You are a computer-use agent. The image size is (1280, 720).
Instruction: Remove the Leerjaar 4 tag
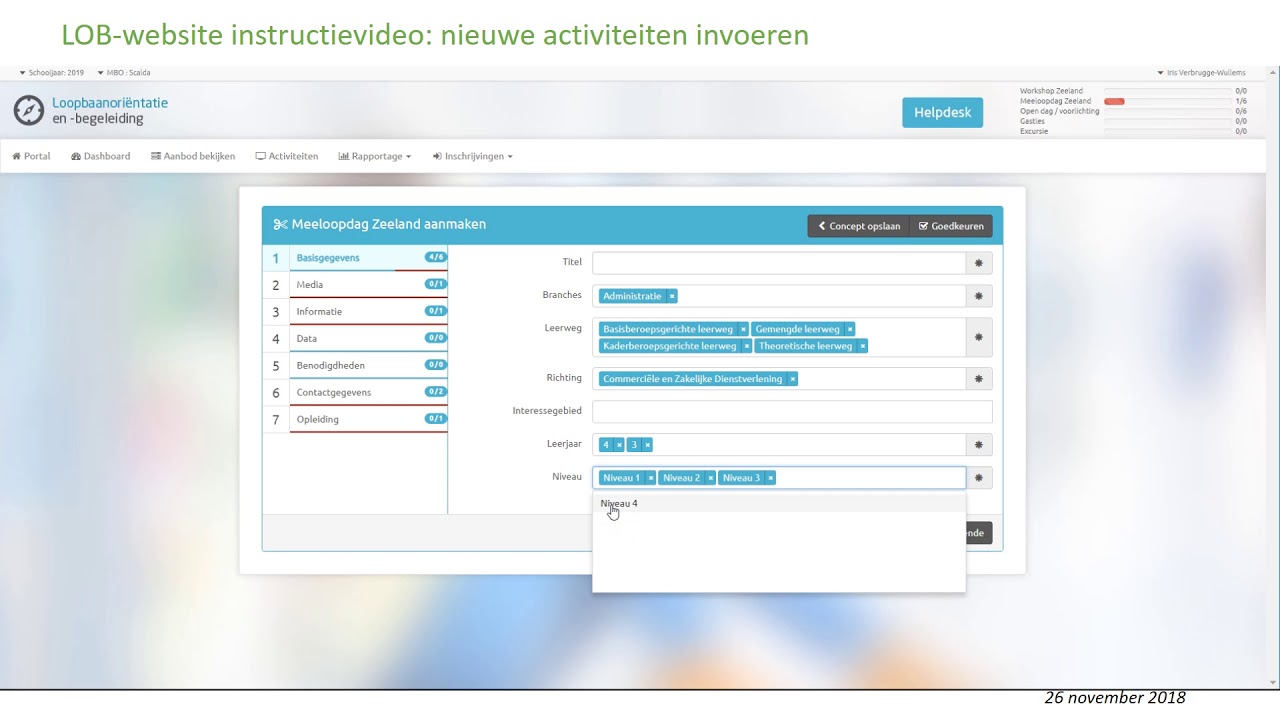[x=619, y=445]
